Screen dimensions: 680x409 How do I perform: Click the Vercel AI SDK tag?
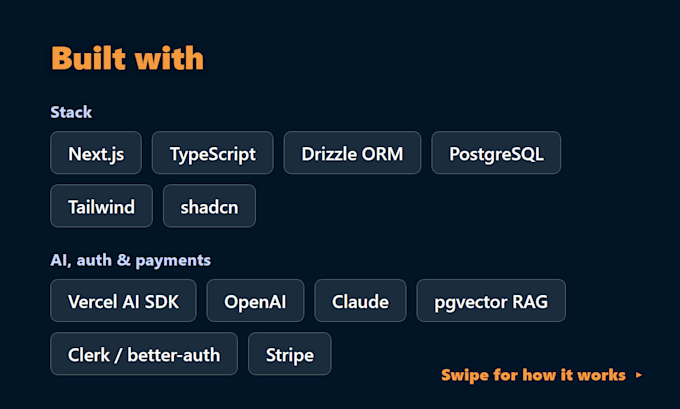123,301
